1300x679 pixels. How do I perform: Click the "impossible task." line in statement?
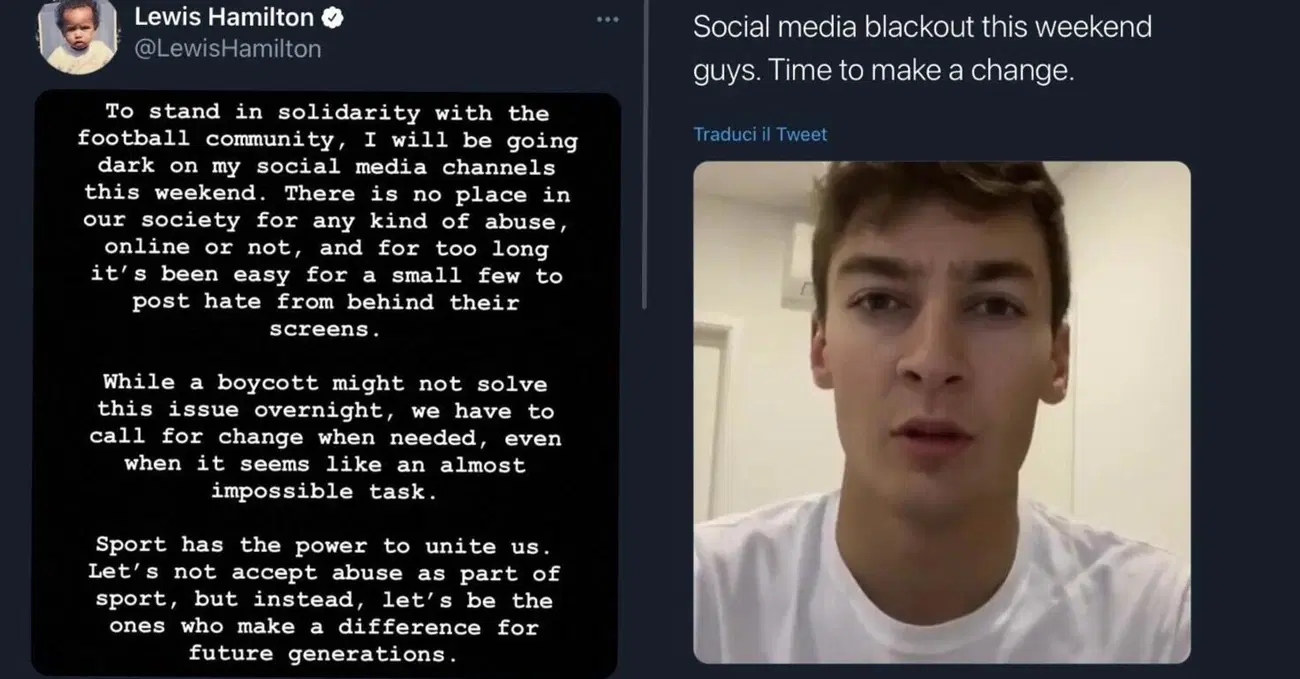[324, 491]
